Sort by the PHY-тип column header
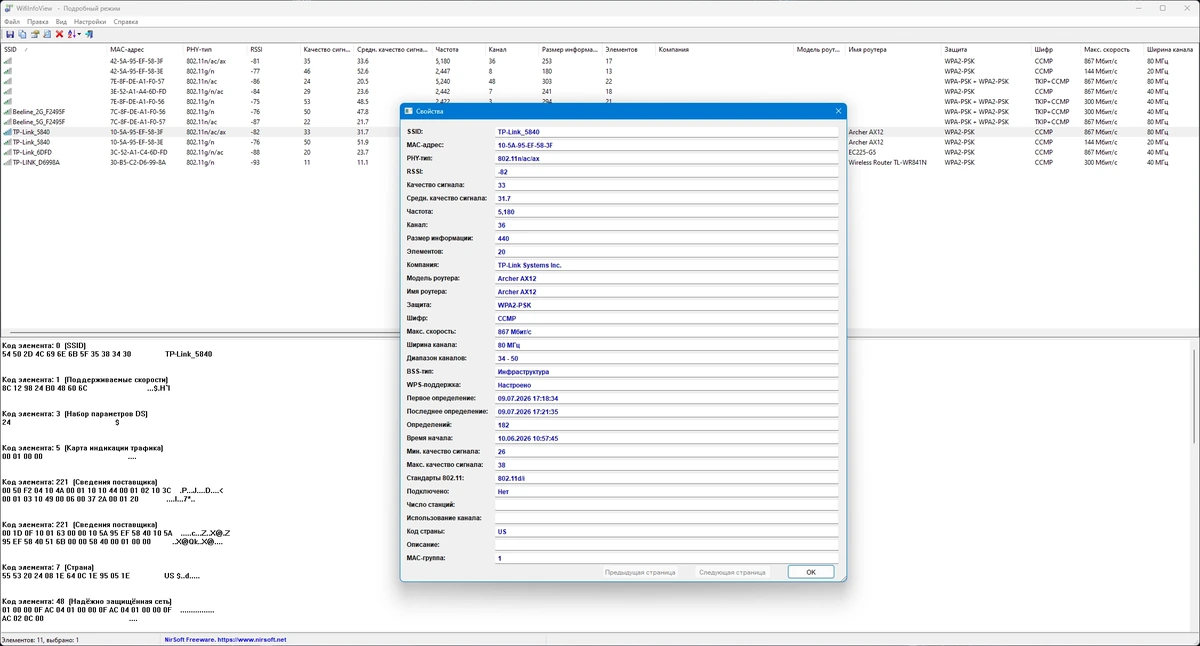1200x646 pixels. click(x=215, y=49)
